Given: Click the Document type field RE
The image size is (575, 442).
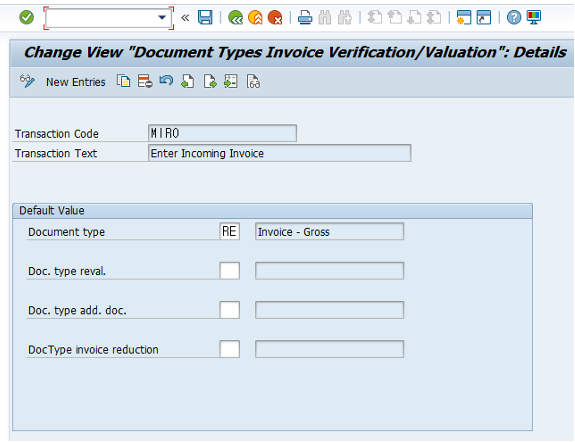Looking at the screenshot, I should tap(230, 231).
